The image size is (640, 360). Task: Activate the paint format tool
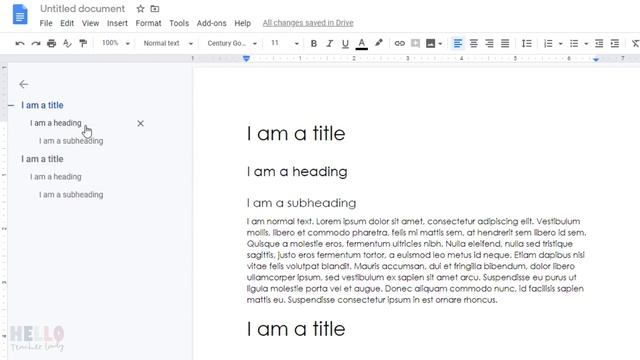[x=83, y=43]
